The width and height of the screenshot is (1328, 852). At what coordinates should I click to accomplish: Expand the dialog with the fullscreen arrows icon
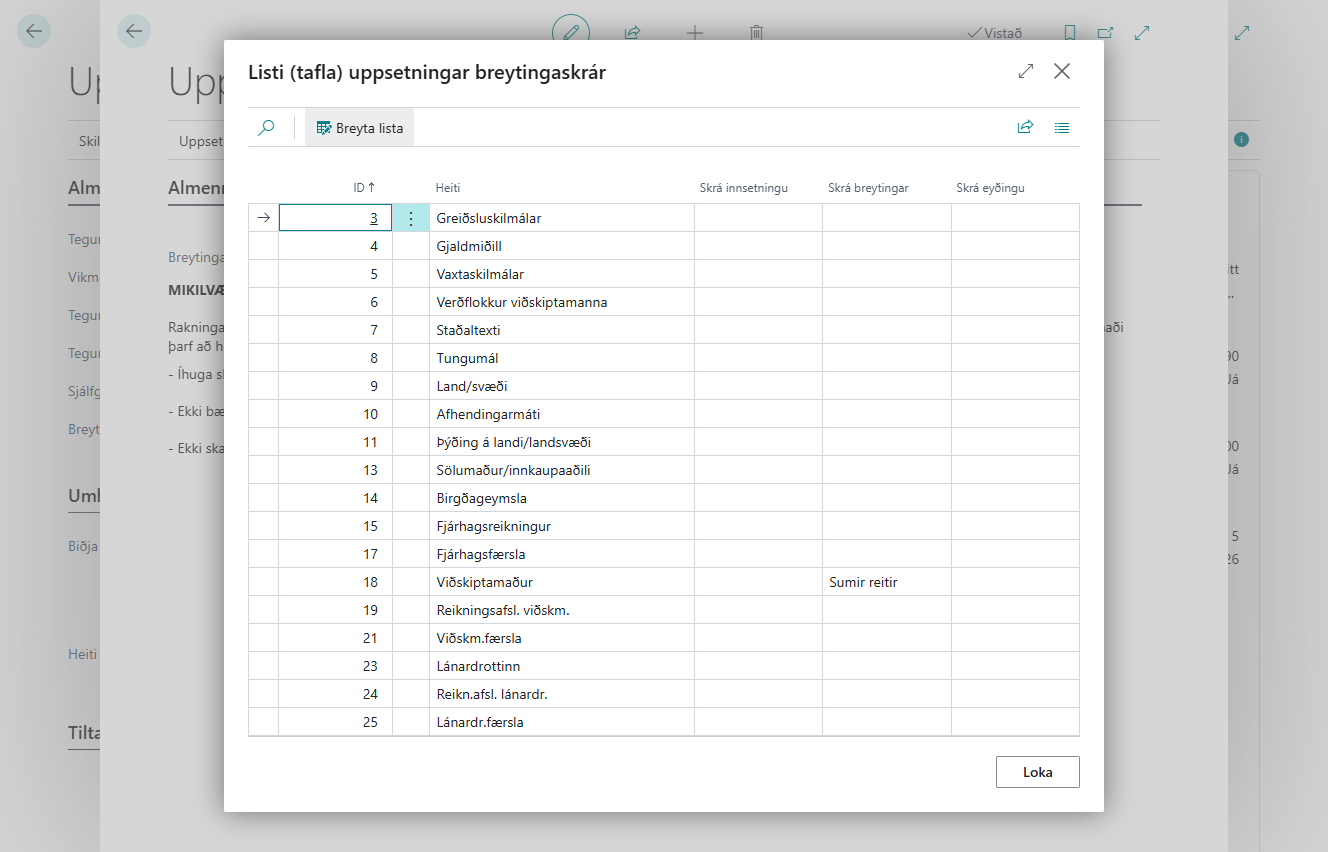pyautogui.click(x=1026, y=71)
